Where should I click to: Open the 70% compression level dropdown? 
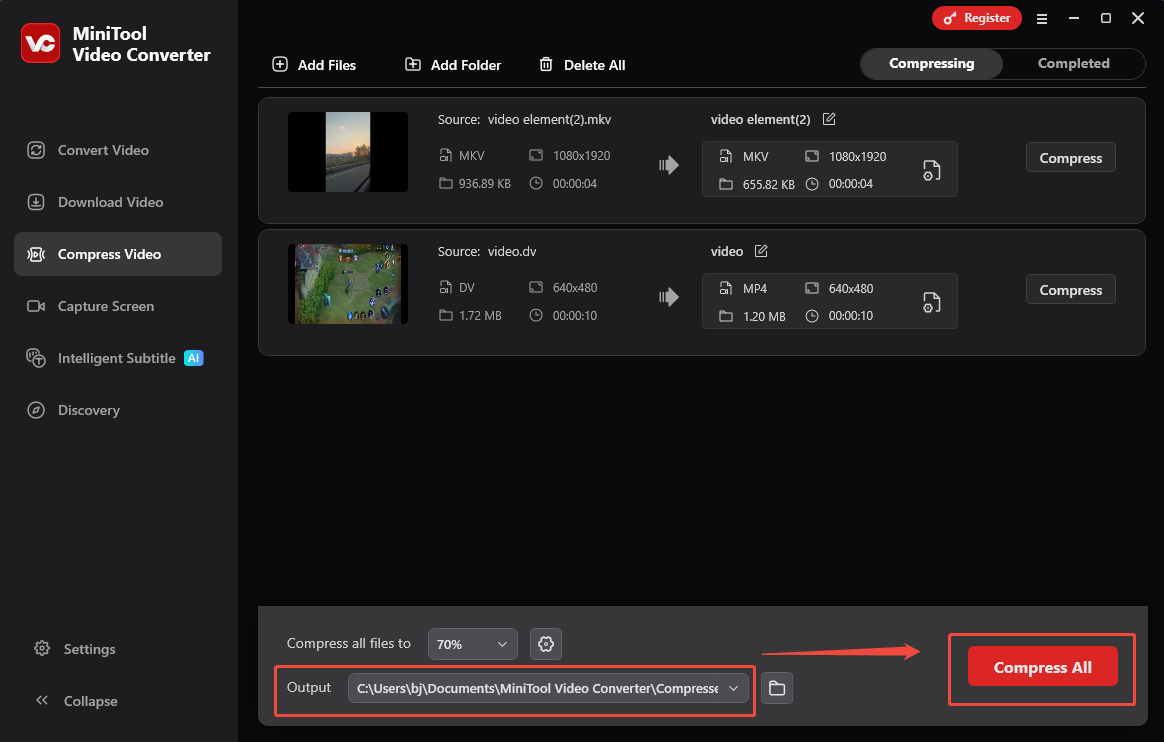473,644
